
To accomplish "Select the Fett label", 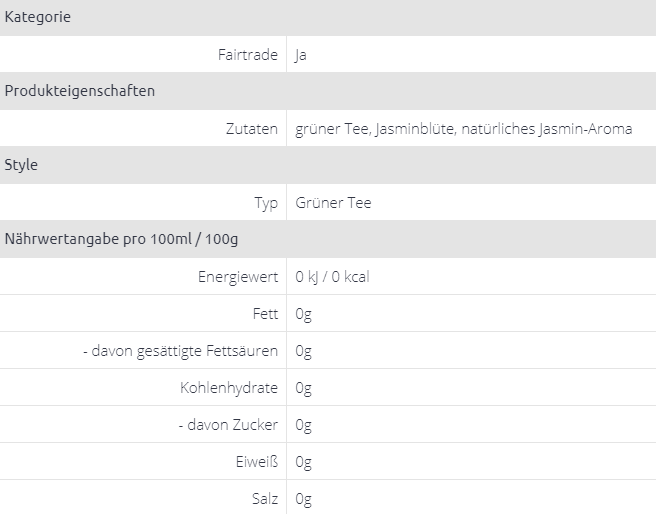I will click(x=265, y=314).
